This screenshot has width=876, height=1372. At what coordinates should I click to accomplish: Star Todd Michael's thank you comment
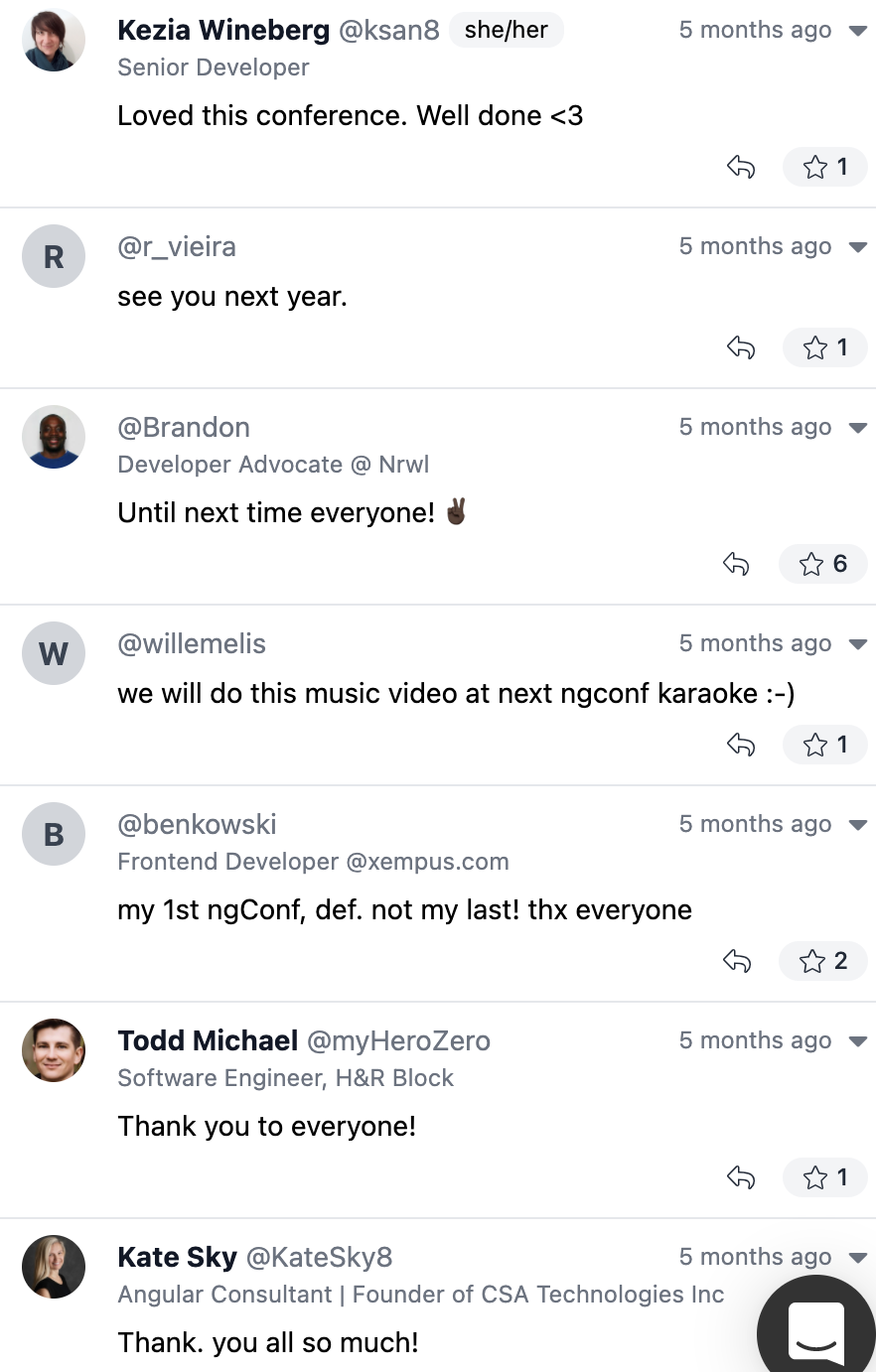pyautogui.click(x=825, y=1177)
